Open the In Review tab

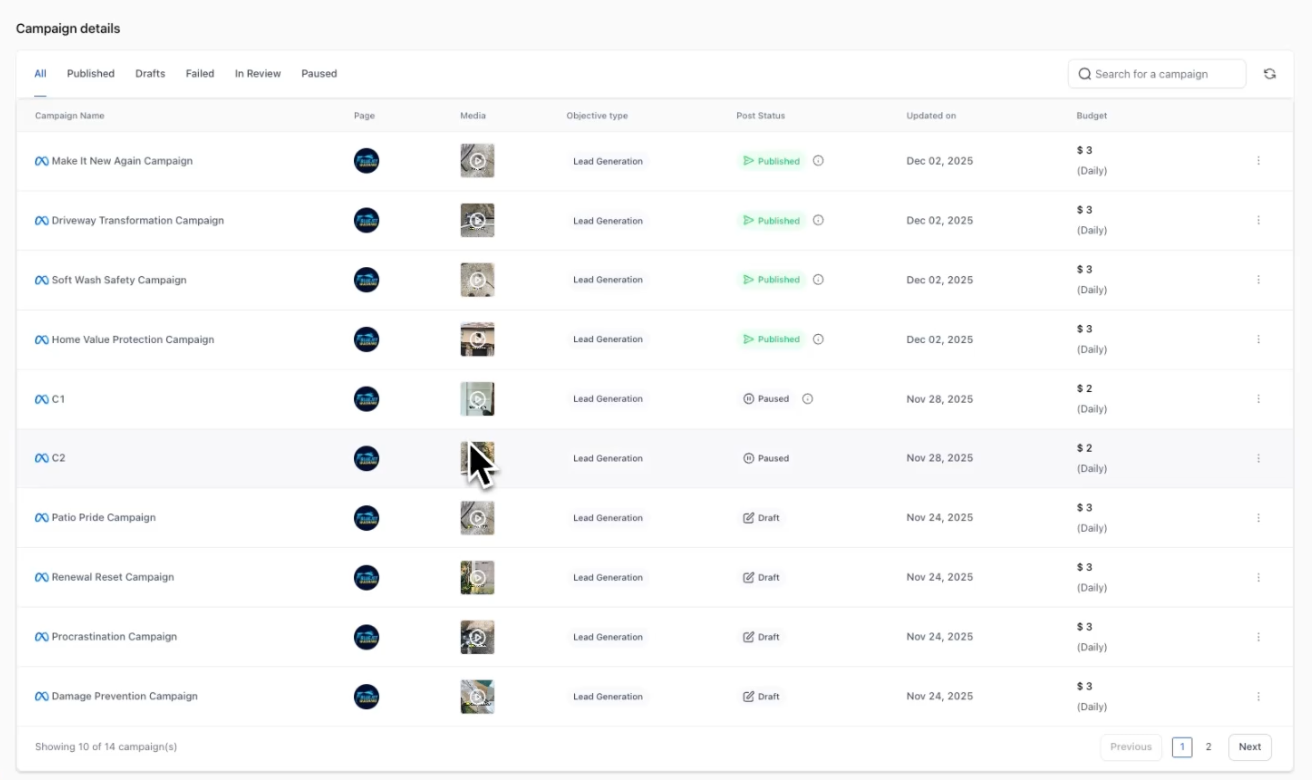tap(258, 74)
